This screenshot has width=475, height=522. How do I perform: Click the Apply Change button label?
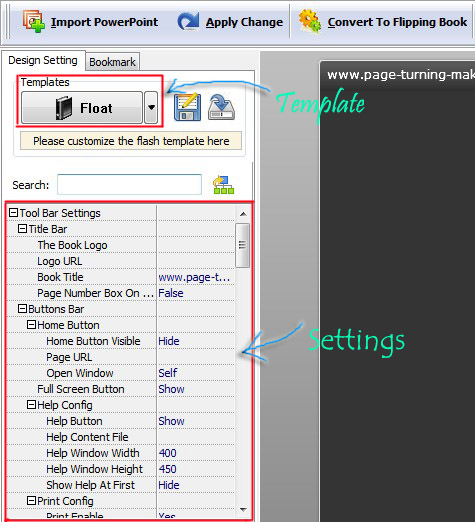coord(244,22)
